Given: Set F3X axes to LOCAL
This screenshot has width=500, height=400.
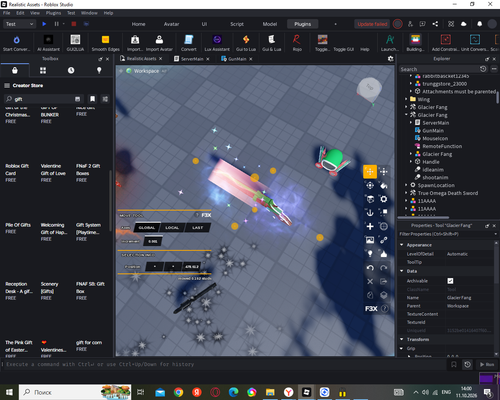Looking at the screenshot, I should click(x=172, y=228).
